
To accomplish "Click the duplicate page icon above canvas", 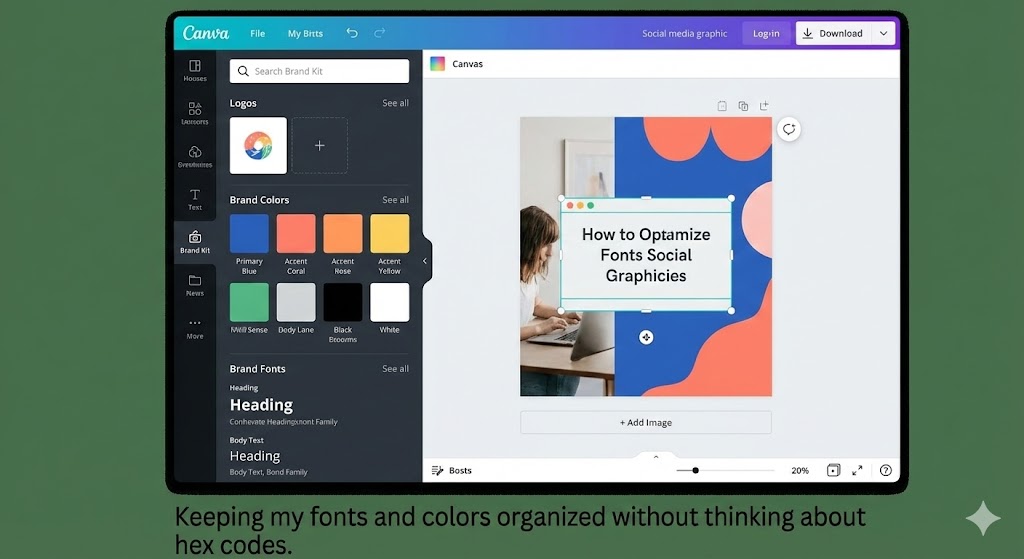I will pos(743,106).
